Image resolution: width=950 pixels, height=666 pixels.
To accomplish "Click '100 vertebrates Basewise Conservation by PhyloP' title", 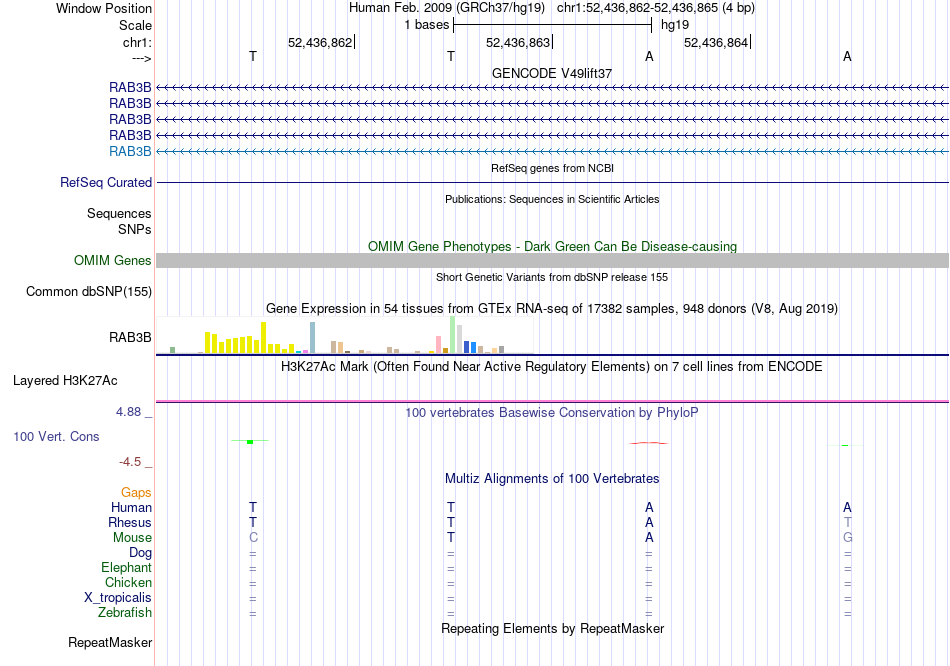I will [x=552, y=413].
